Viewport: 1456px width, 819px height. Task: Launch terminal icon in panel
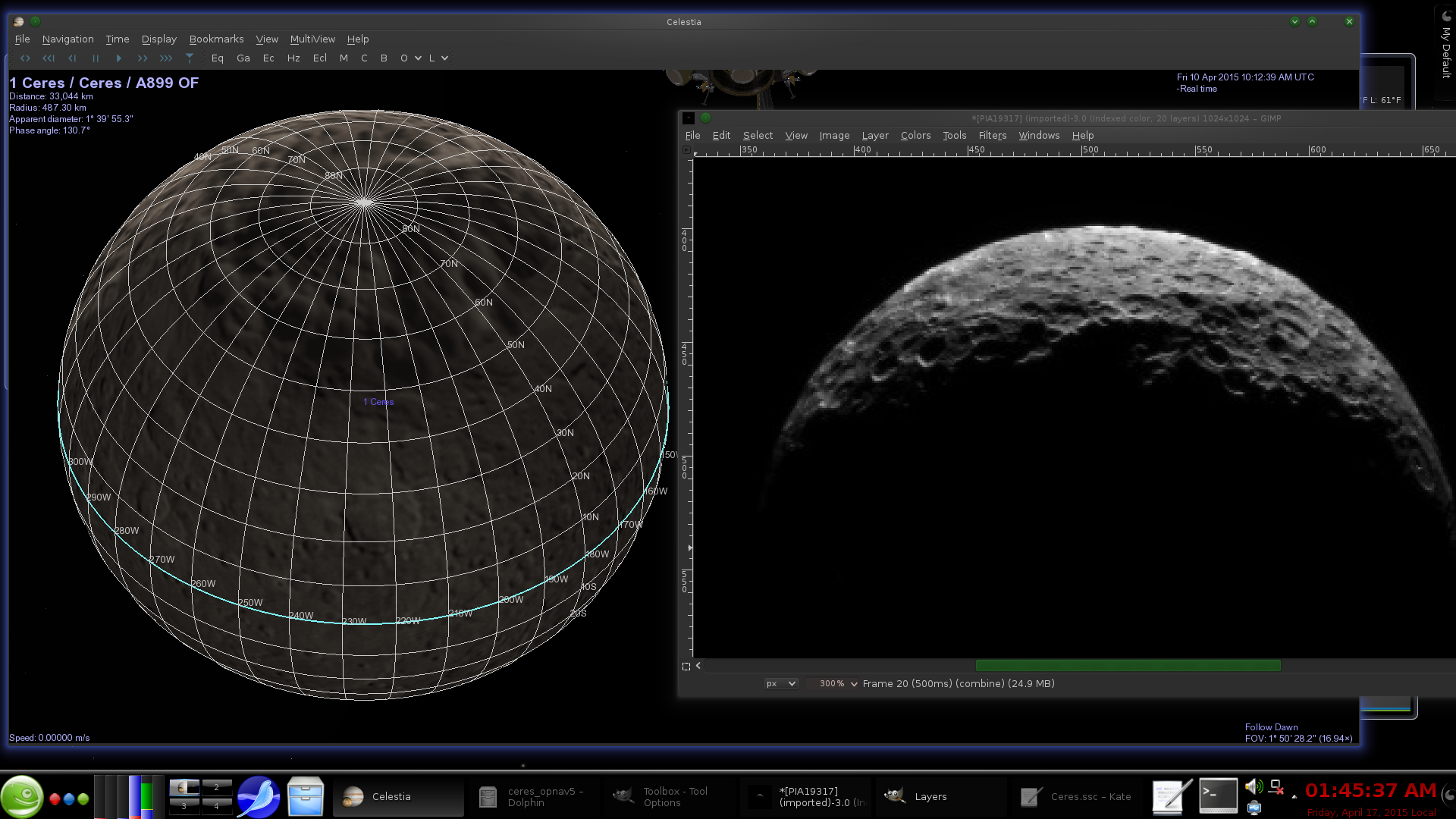[1218, 795]
